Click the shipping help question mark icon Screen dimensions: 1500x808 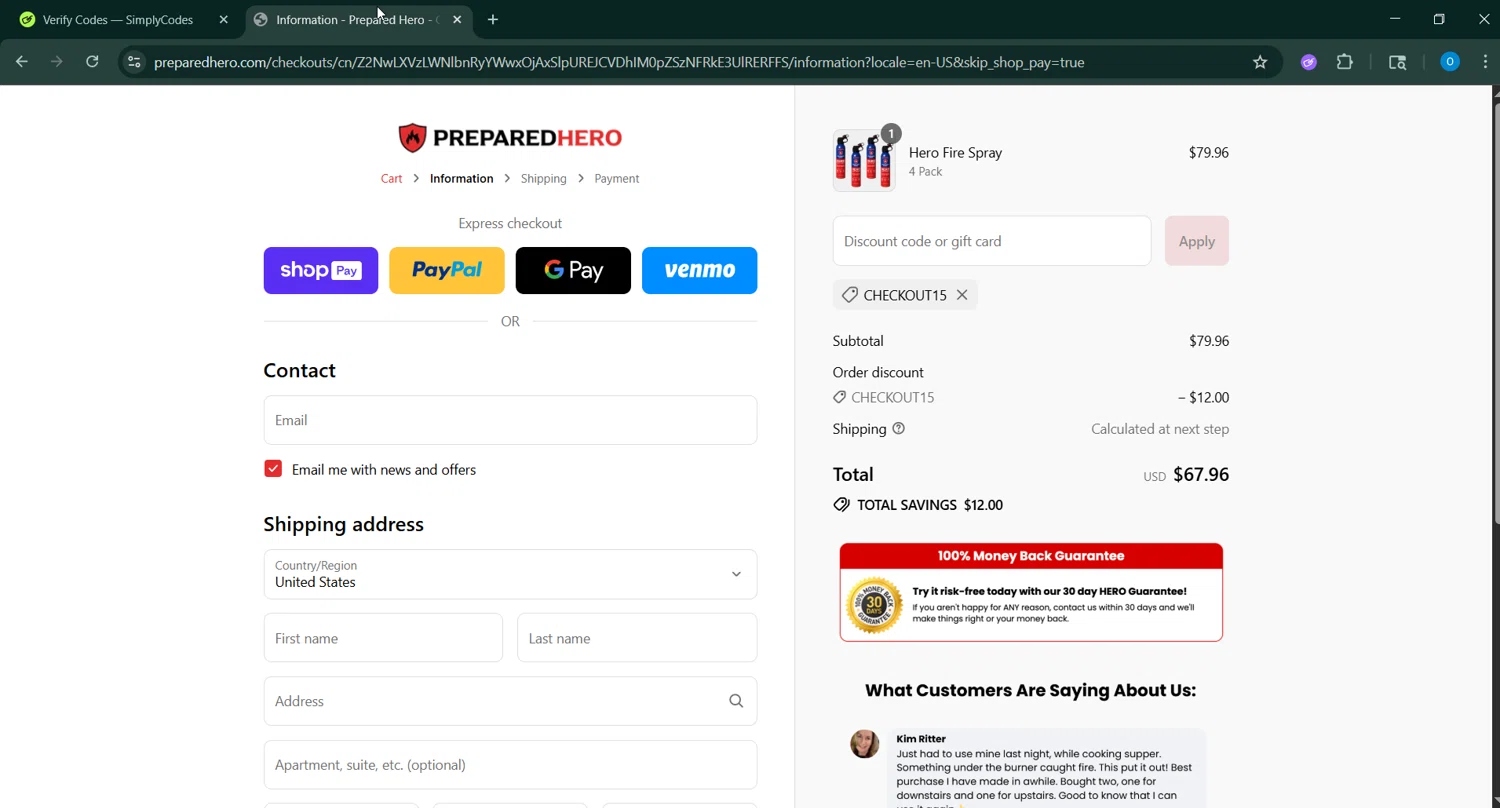898,429
